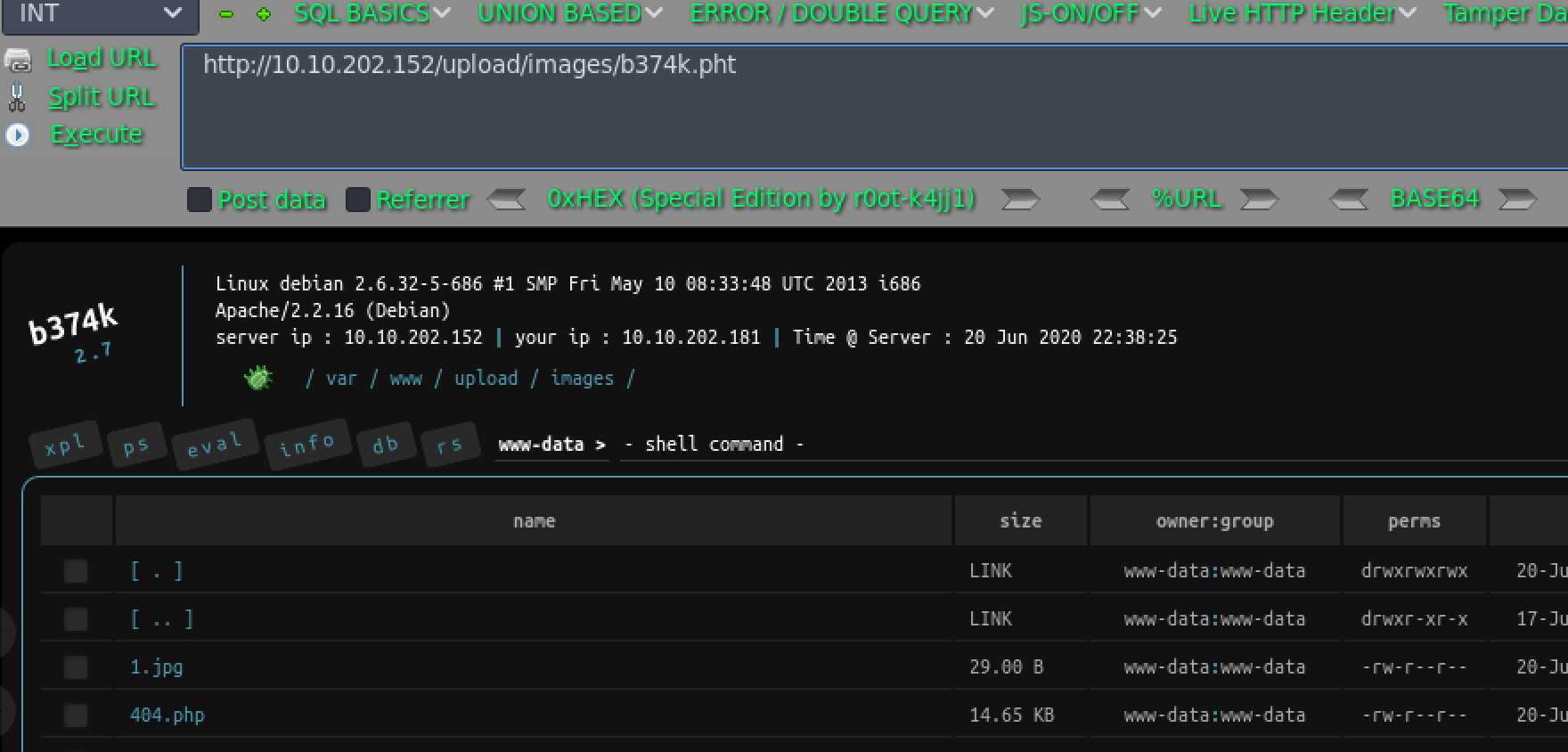Enable the Post data checkbox

(x=199, y=200)
